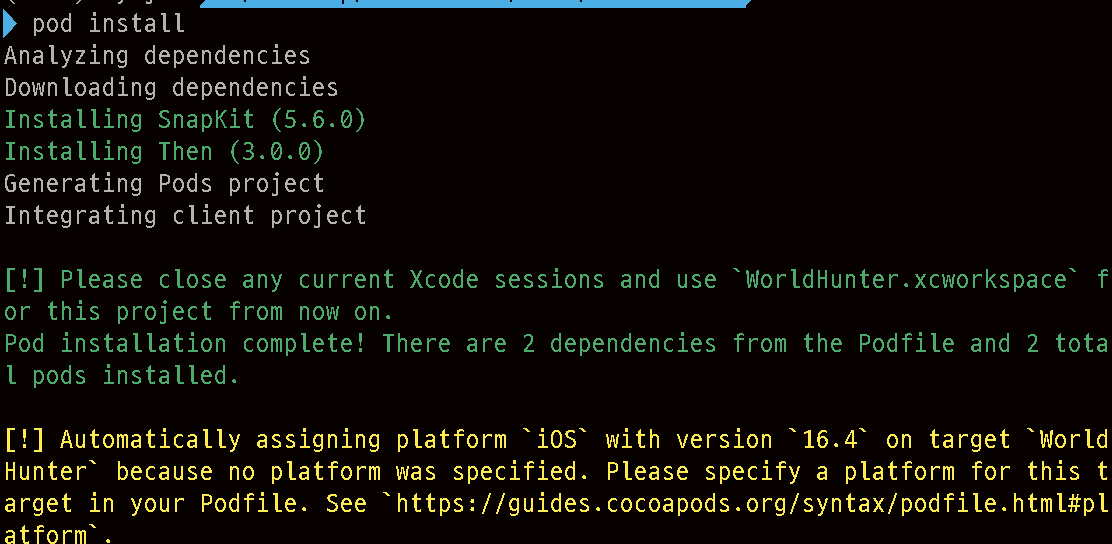Click the 'Pod installation complete!' text
Viewport: 1112px width, 544px height.
click(185, 343)
